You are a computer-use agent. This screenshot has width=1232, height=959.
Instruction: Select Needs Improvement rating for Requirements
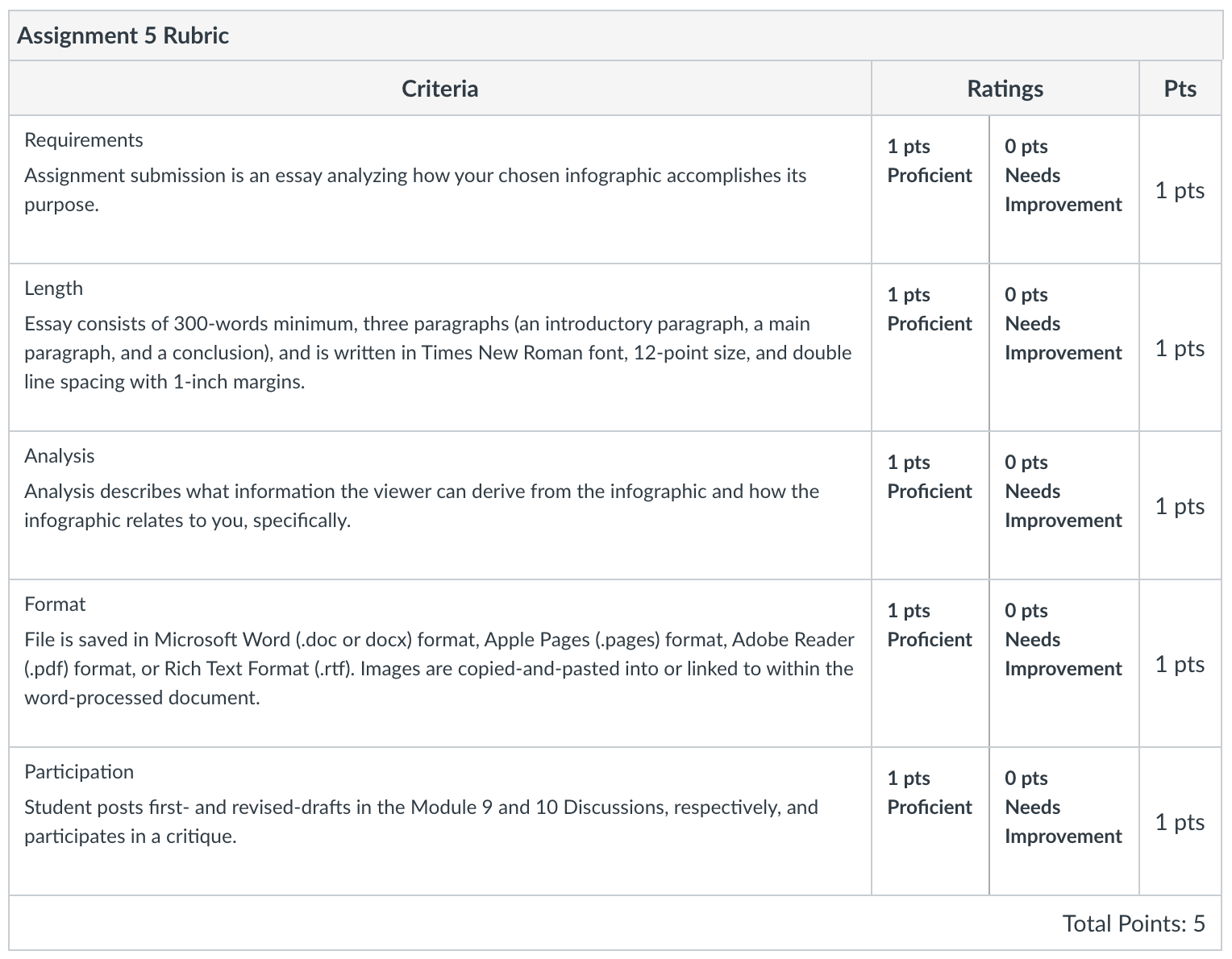click(1064, 189)
